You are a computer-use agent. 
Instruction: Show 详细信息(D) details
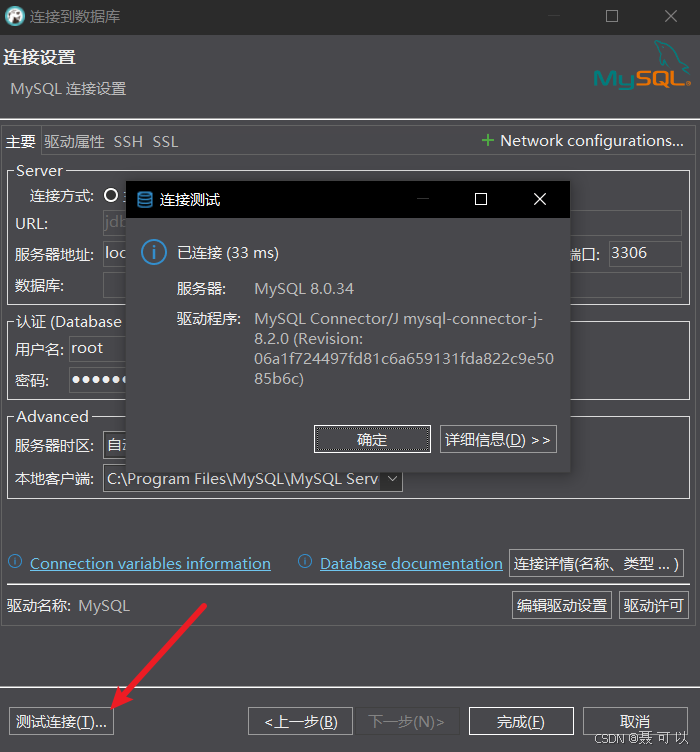click(x=498, y=439)
